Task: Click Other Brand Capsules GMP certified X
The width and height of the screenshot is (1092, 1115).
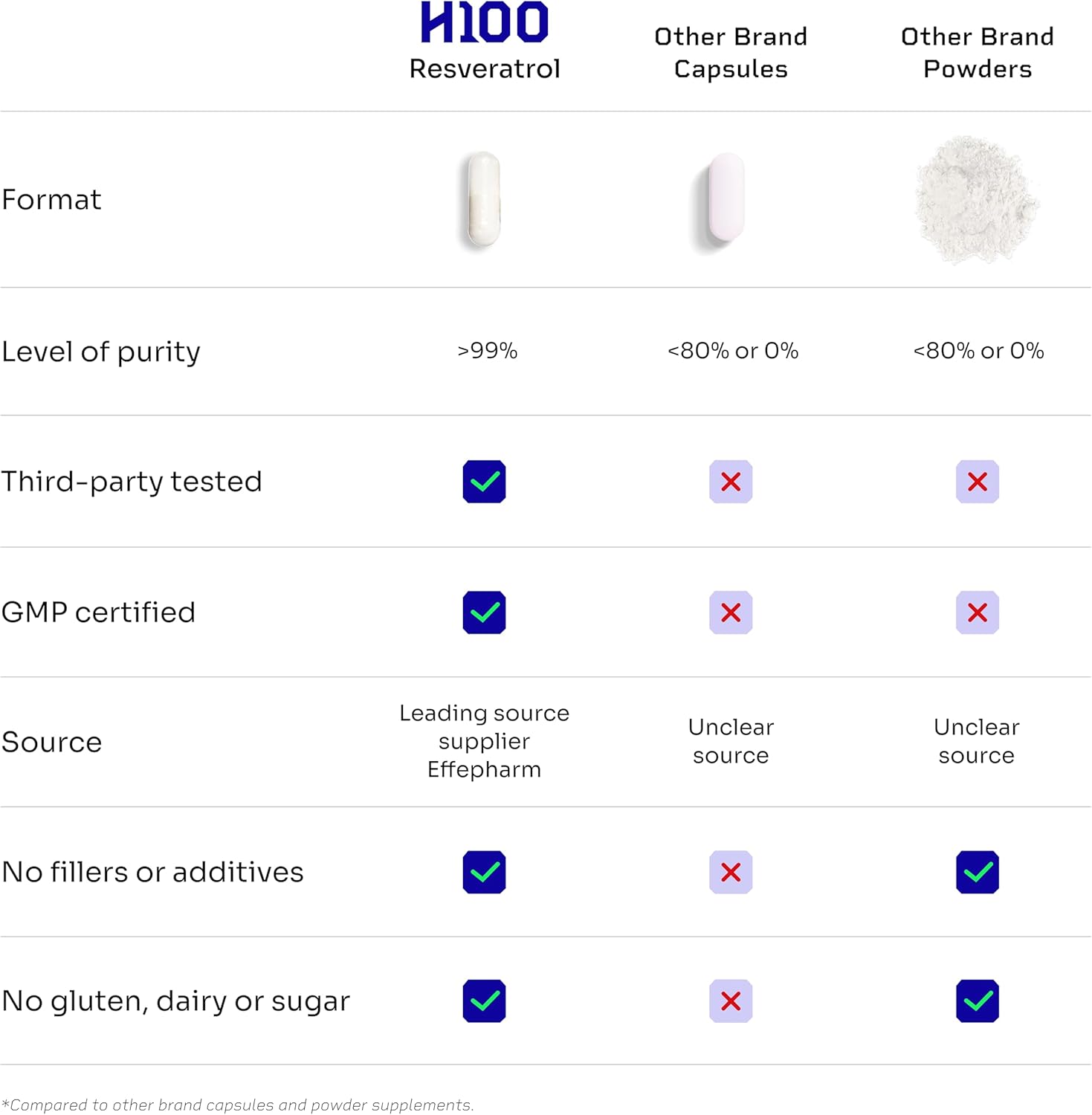Action: tap(731, 613)
